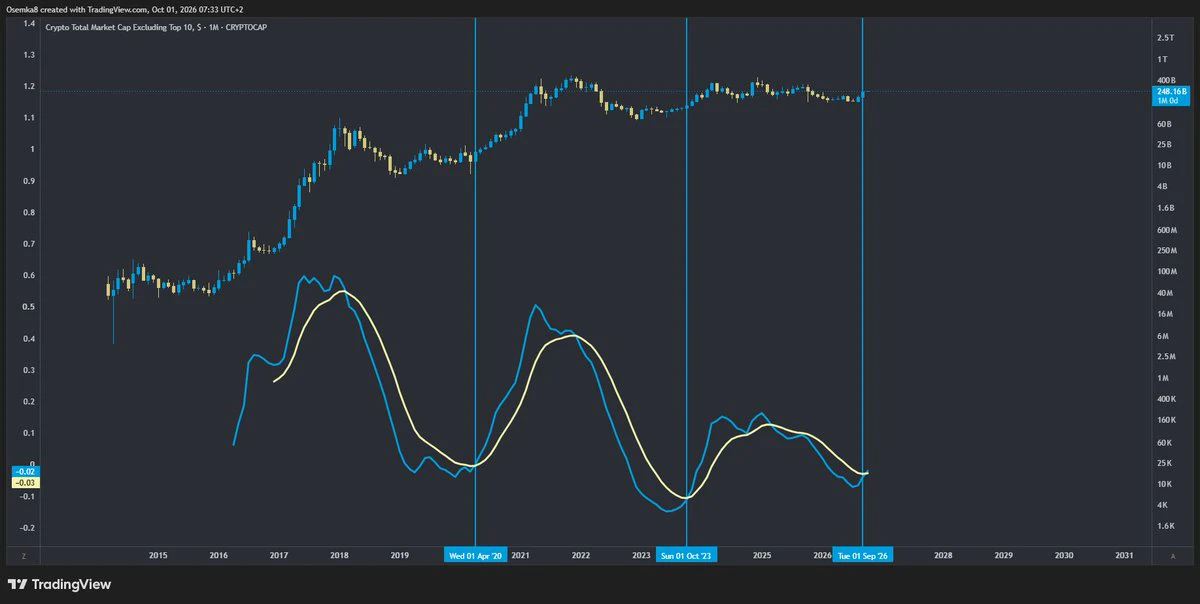Click the 2028 year label on the time axis
1200x604 pixels.
click(943, 556)
